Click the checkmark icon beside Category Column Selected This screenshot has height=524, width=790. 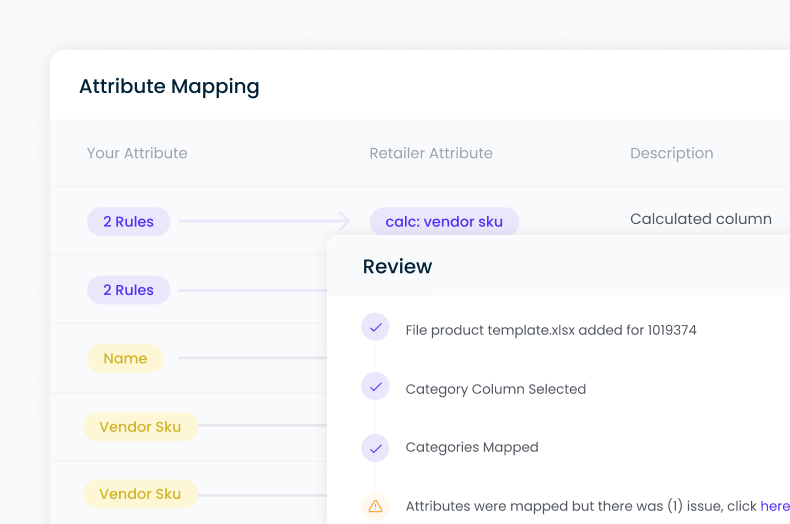375,387
